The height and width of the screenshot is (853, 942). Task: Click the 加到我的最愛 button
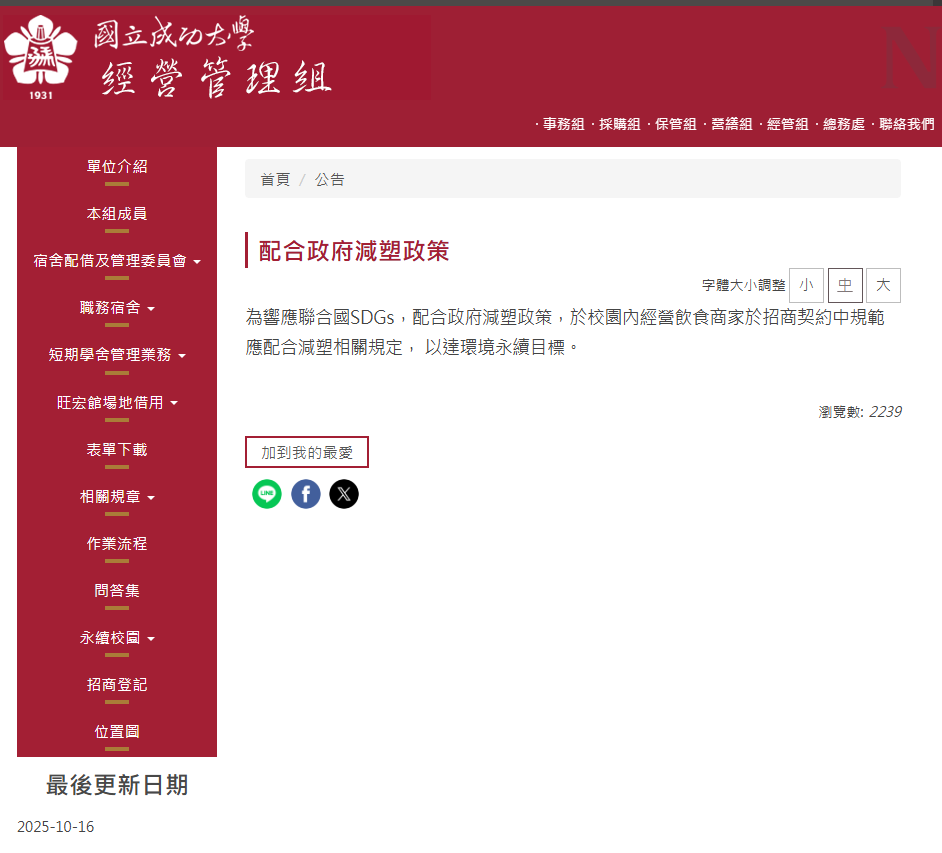click(307, 453)
